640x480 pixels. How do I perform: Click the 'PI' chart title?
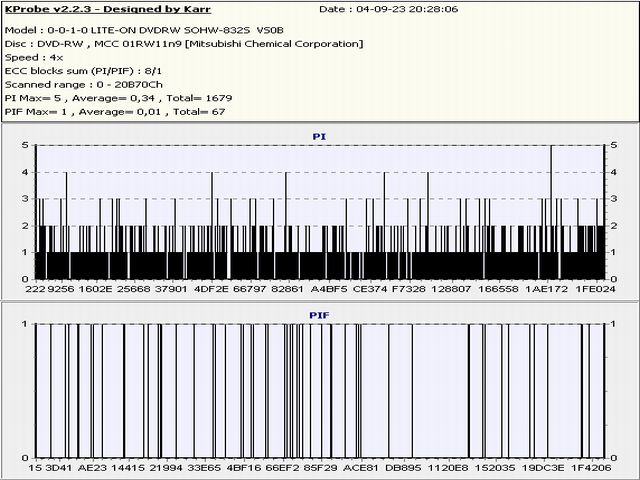point(319,137)
